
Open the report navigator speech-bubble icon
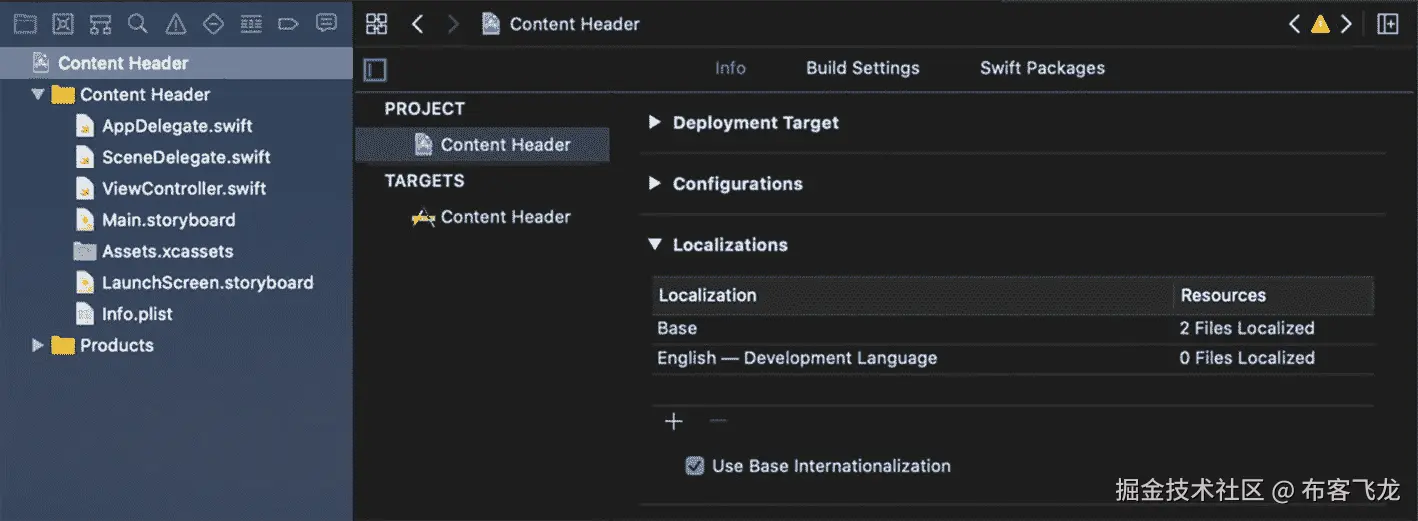326,24
